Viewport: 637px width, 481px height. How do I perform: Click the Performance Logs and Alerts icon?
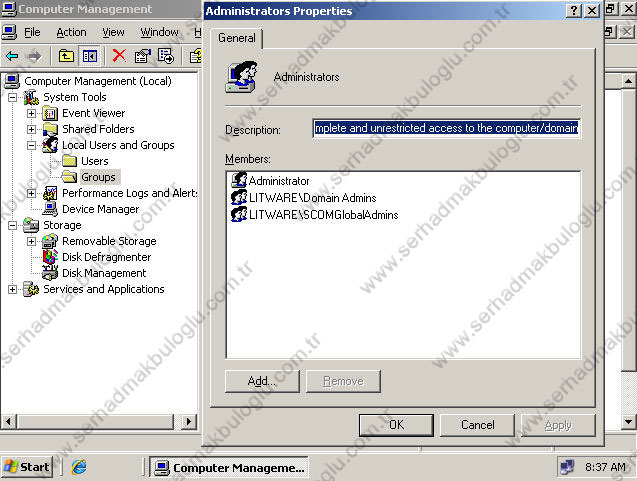click(50, 193)
